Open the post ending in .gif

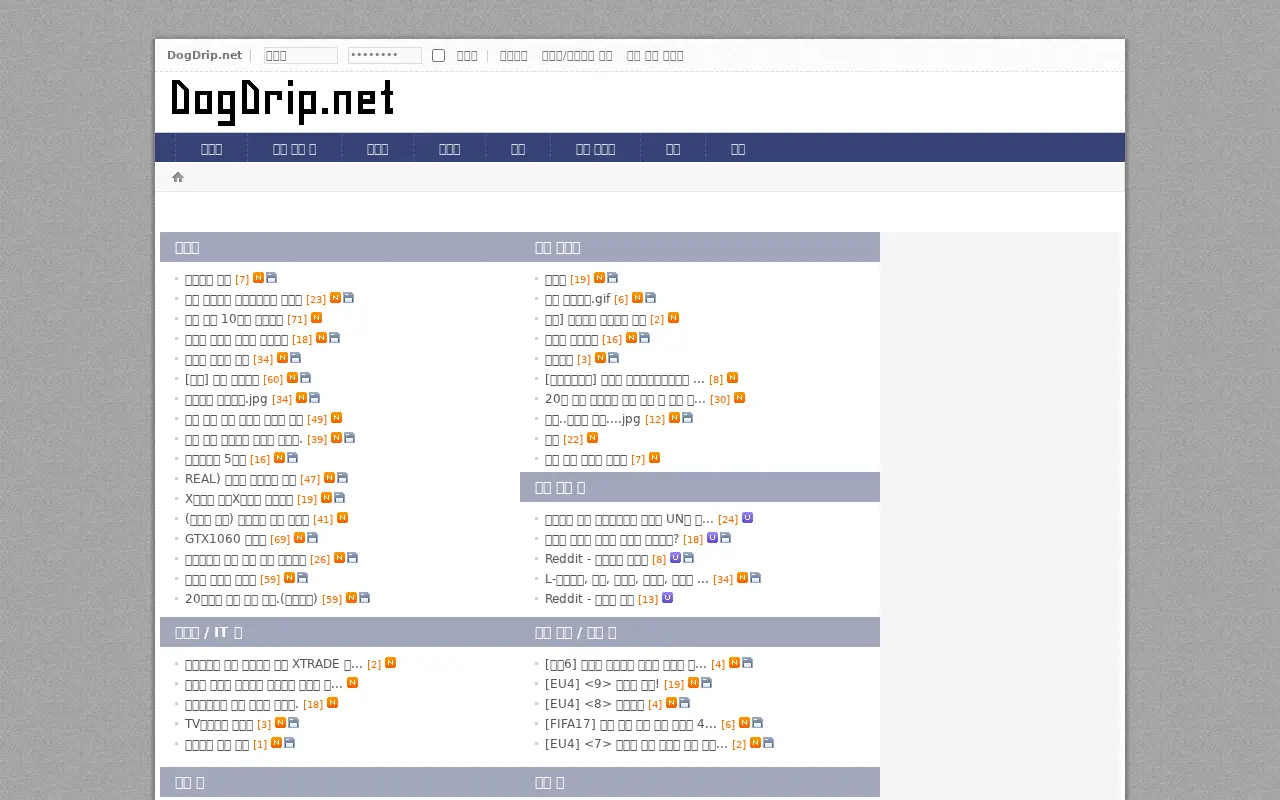coord(577,299)
